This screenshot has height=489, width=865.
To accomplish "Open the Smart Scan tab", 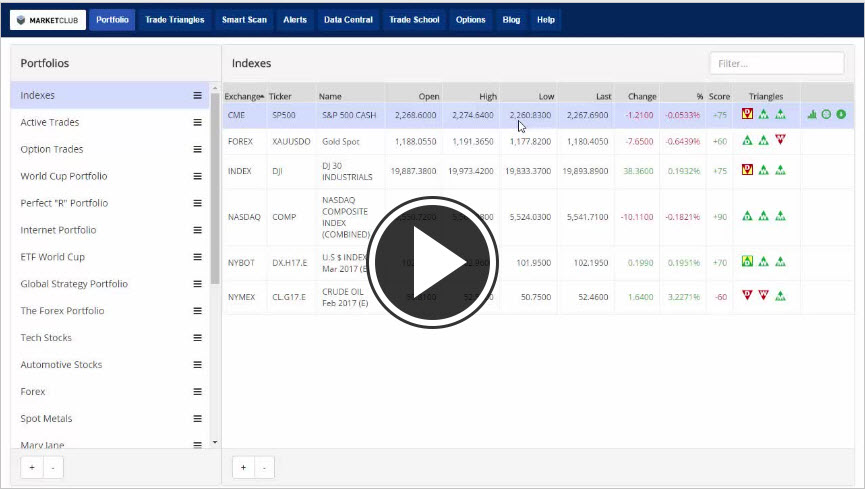I will [x=244, y=20].
